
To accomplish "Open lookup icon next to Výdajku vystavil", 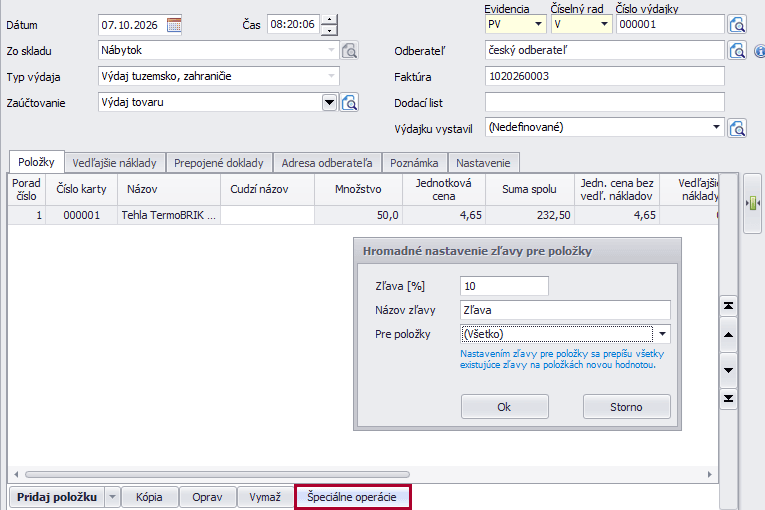I will (737, 128).
